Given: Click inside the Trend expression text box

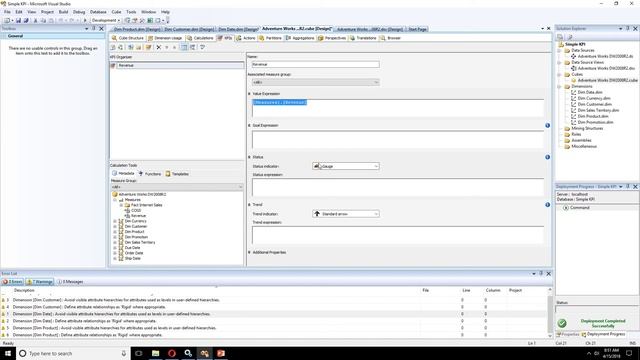Looking at the screenshot, I should point(398,235).
